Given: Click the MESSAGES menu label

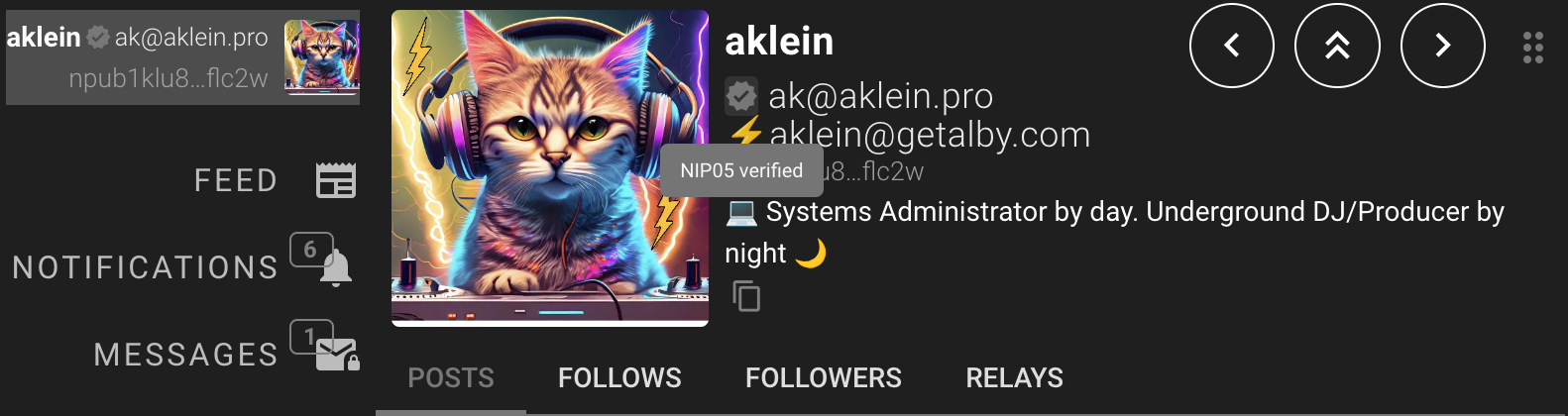Looking at the screenshot, I should pos(186,355).
